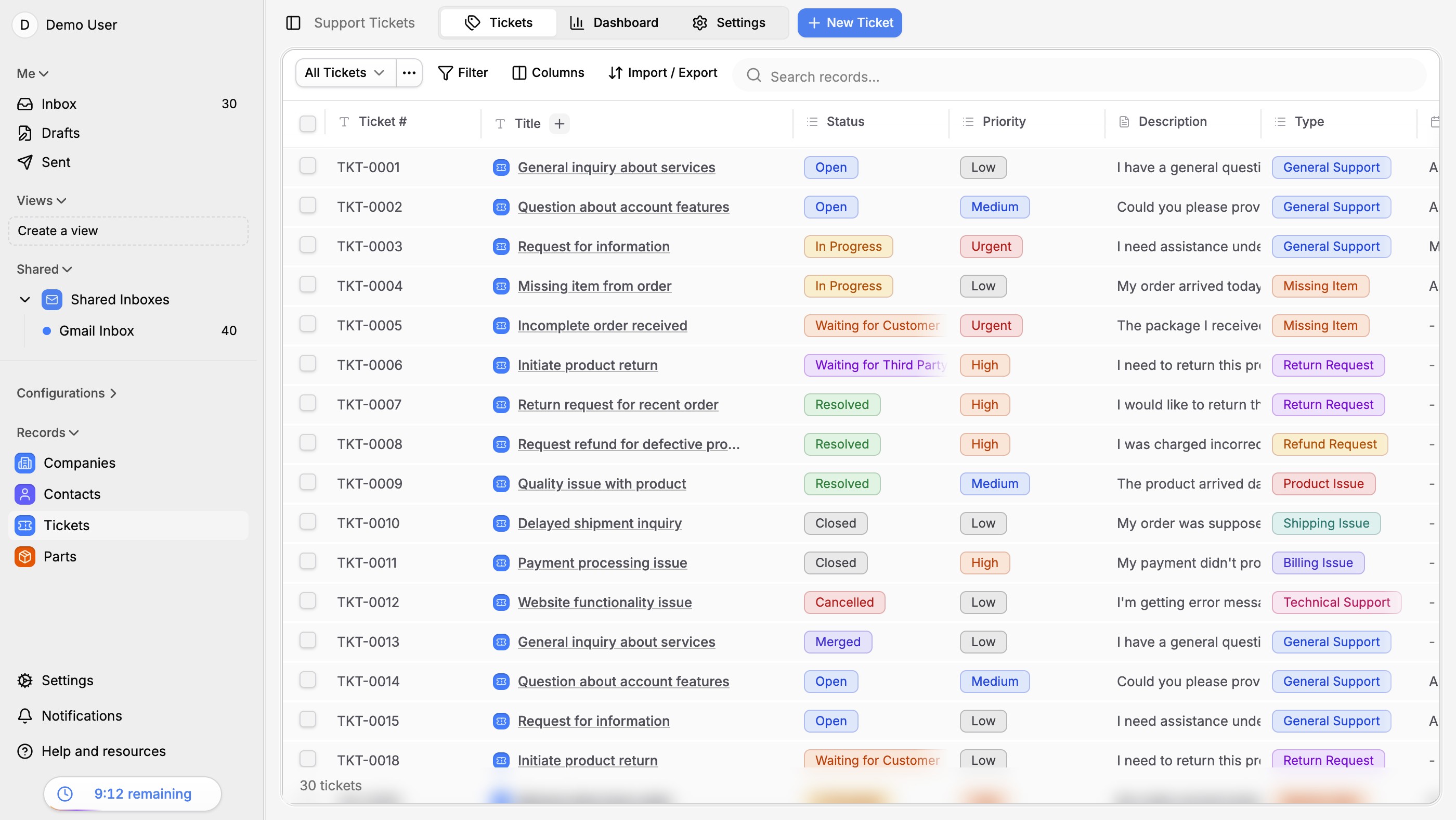The height and width of the screenshot is (820, 1456).
Task: Click the timer clock icon
Action: (66, 794)
